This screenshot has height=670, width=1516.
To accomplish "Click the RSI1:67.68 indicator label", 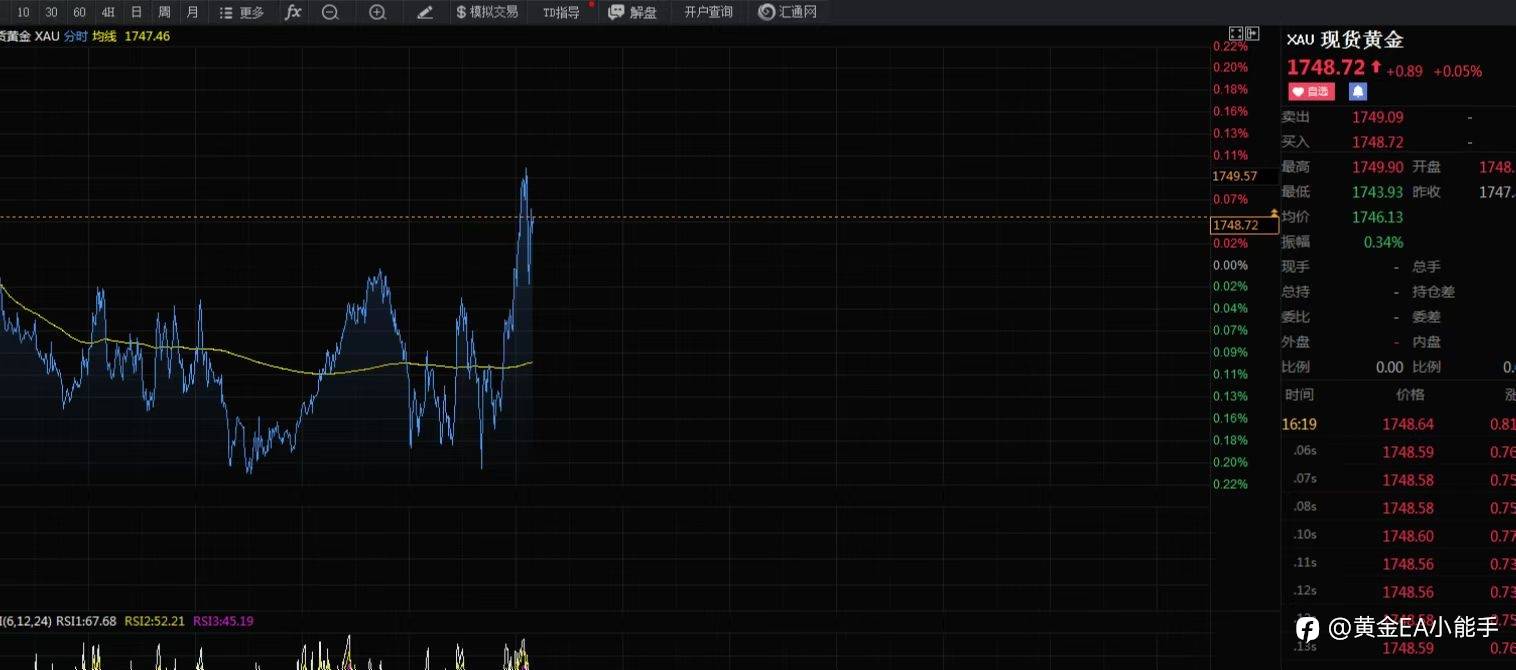I will click(x=86, y=621).
